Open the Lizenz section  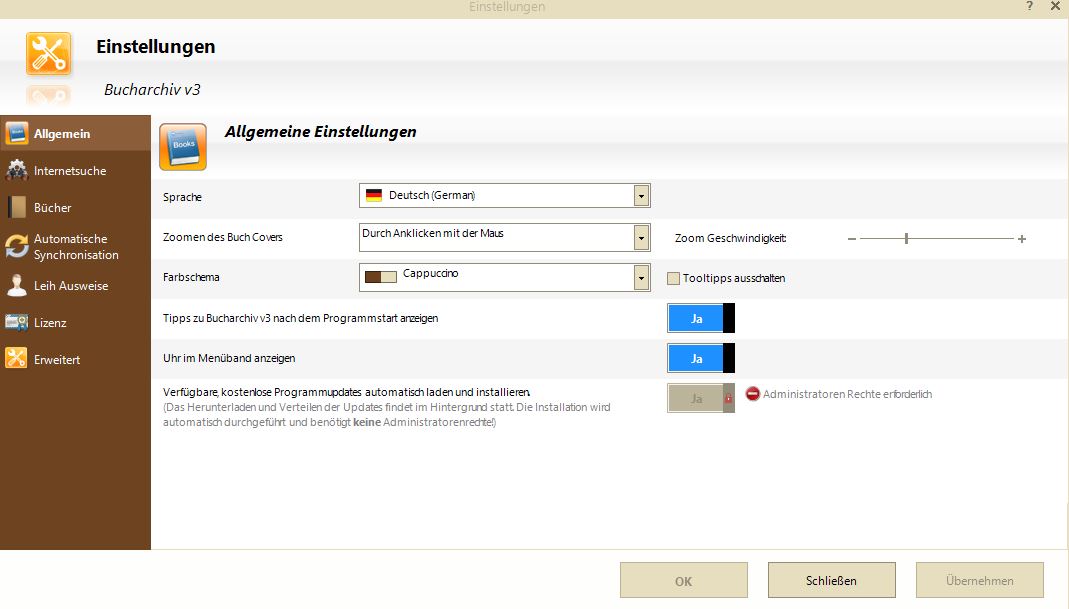click(x=75, y=323)
